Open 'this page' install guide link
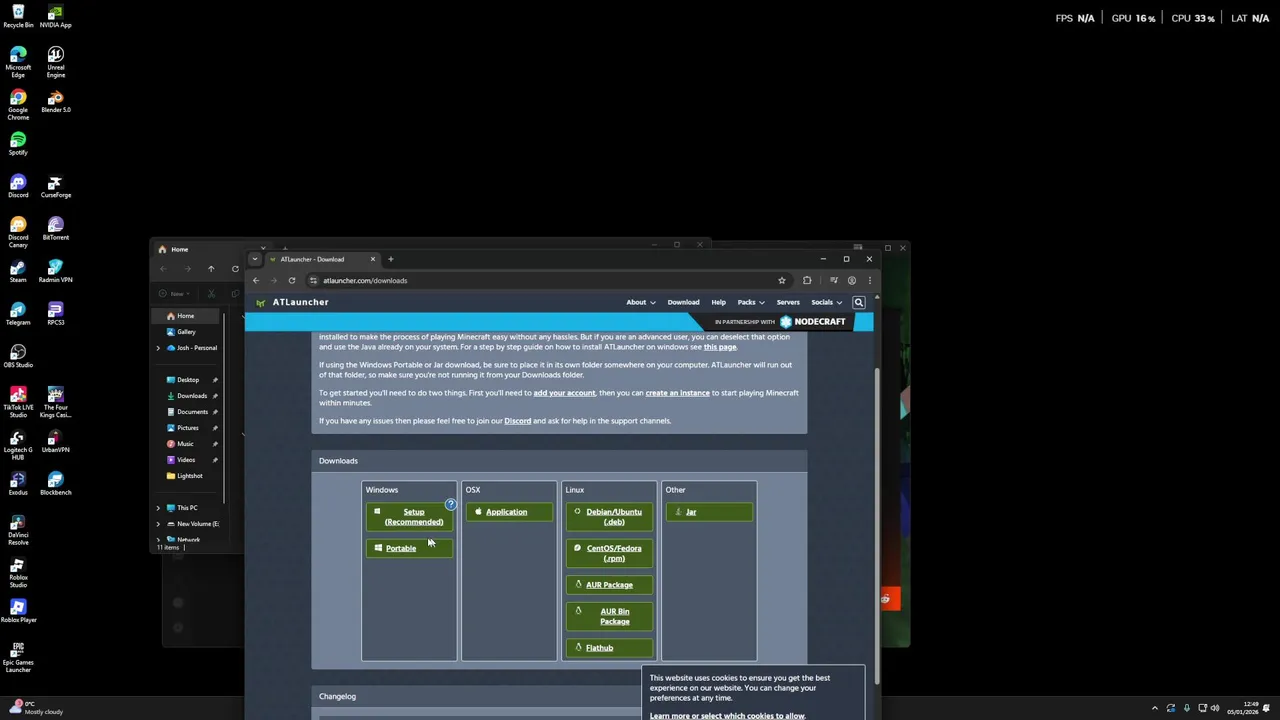The height and width of the screenshot is (720, 1280). (720, 347)
